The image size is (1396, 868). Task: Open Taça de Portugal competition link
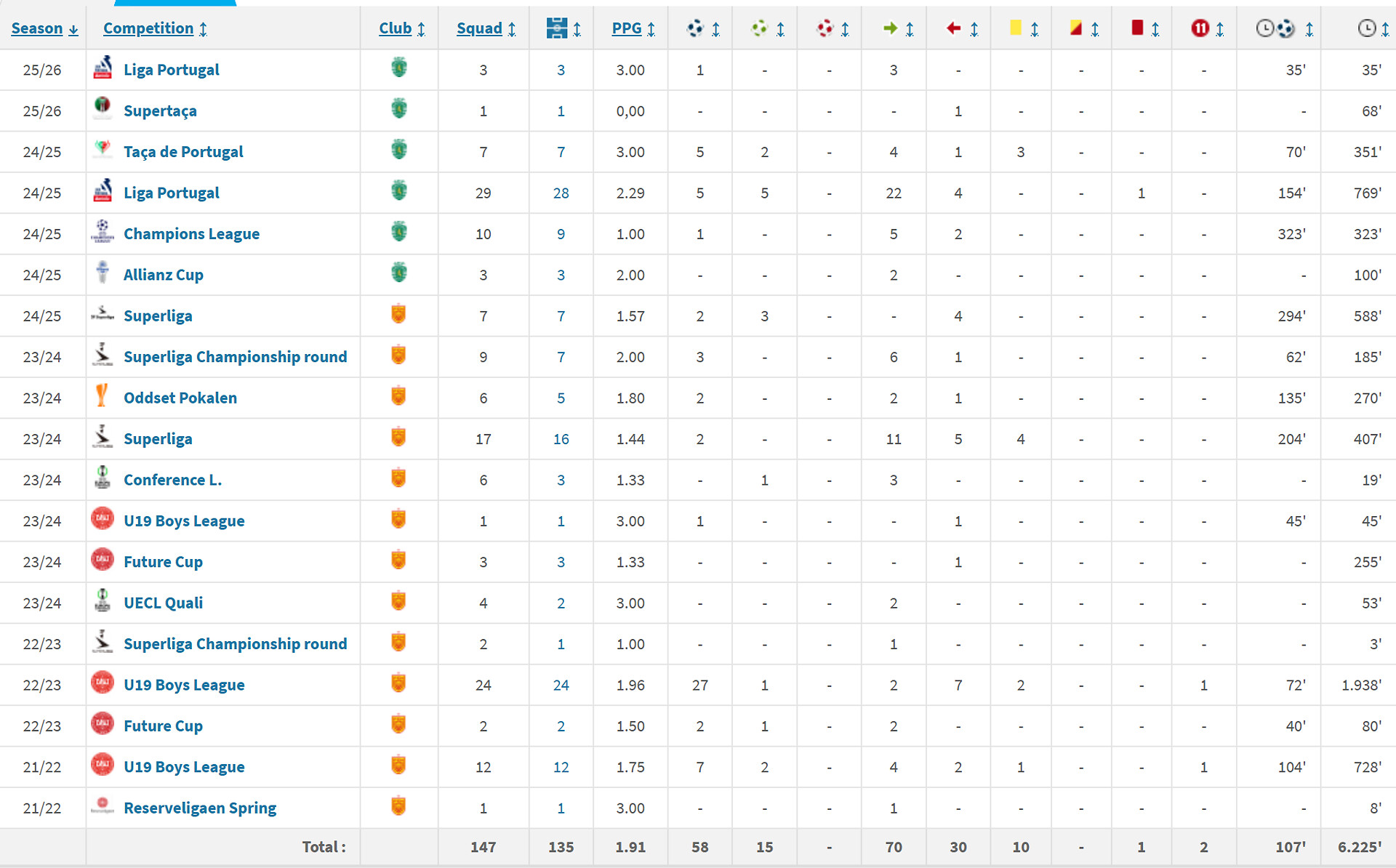click(183, 152)
